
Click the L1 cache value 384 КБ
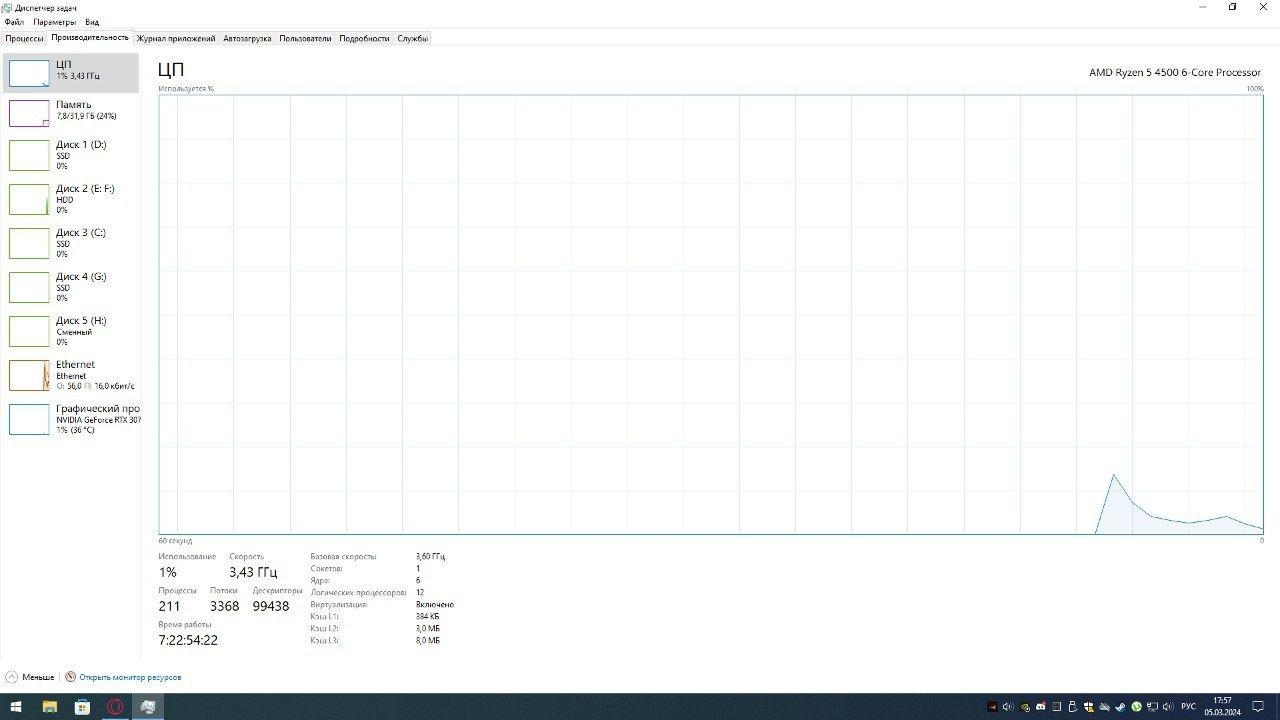pyautogui.click(x=428, y=616)
